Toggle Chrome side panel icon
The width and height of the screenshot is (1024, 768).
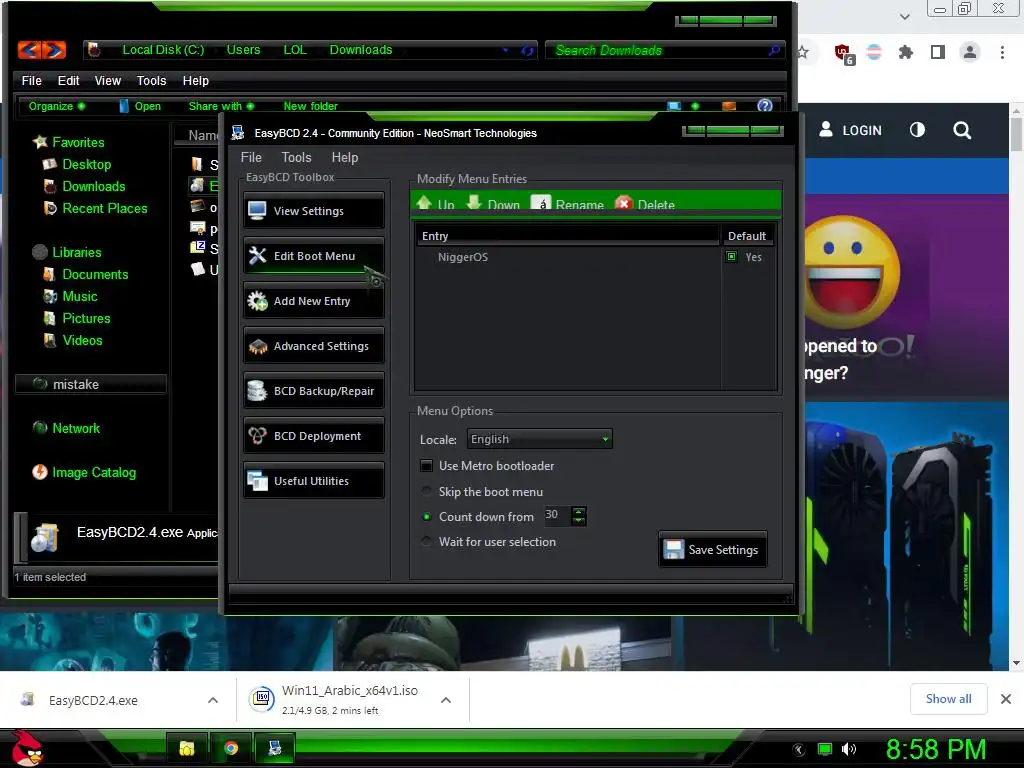point(938,52)
